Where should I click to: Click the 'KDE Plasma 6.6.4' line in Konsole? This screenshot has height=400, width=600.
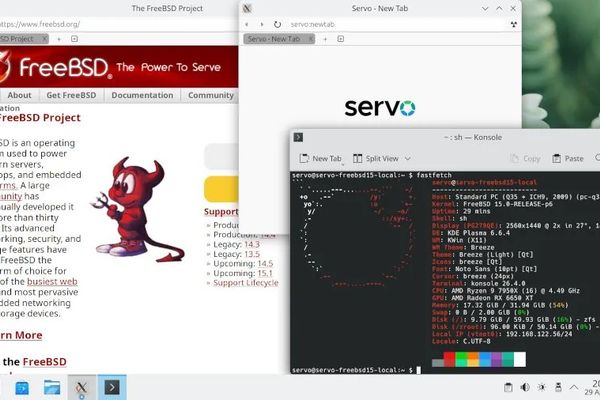(477, 233)
